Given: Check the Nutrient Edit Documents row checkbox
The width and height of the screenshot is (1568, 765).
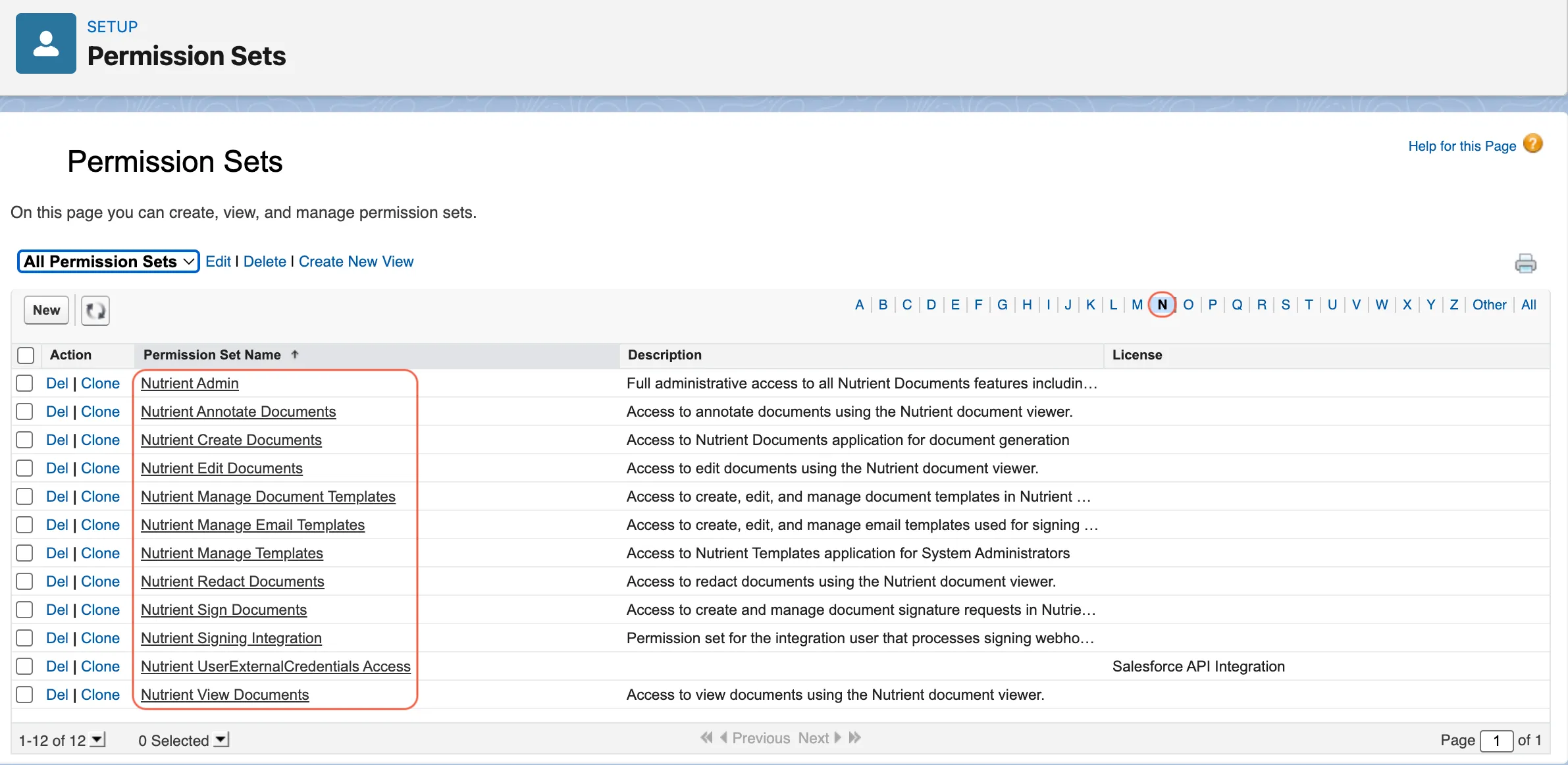Looking at the screenshot, I should (x=24, y=468).
